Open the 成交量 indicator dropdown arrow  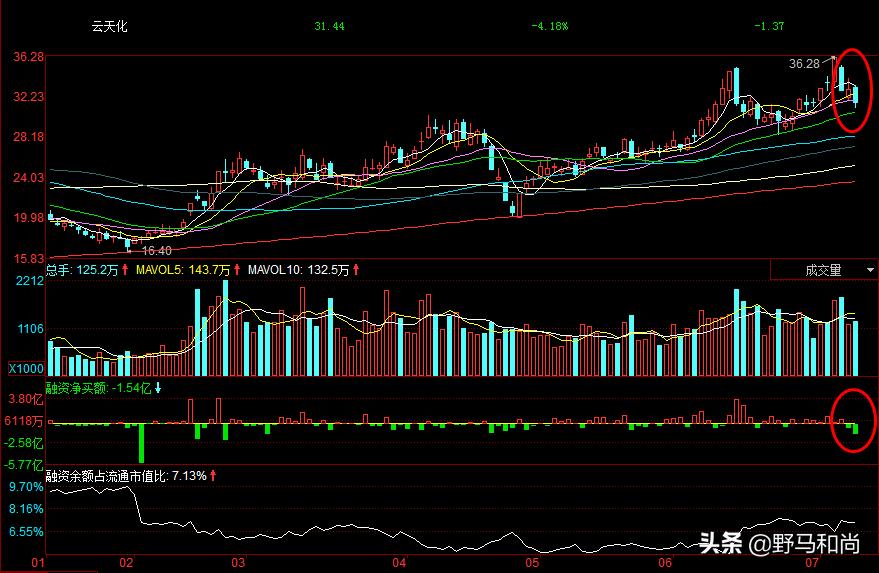tap(869, 270)
